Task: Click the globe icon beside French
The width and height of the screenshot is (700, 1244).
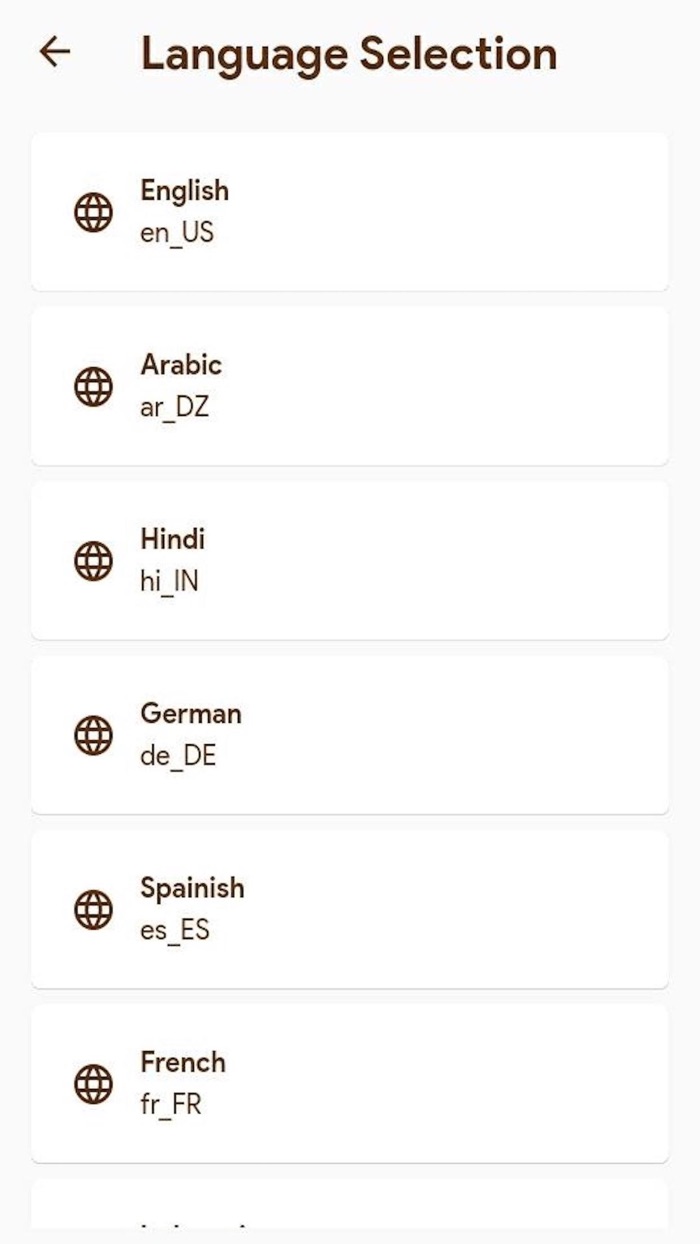Action: pos(94,1083)
